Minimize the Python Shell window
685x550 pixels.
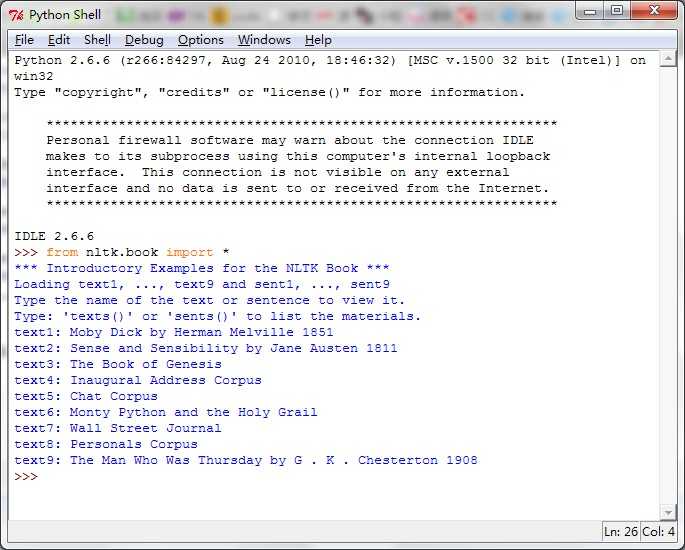[x=590, y=11]
